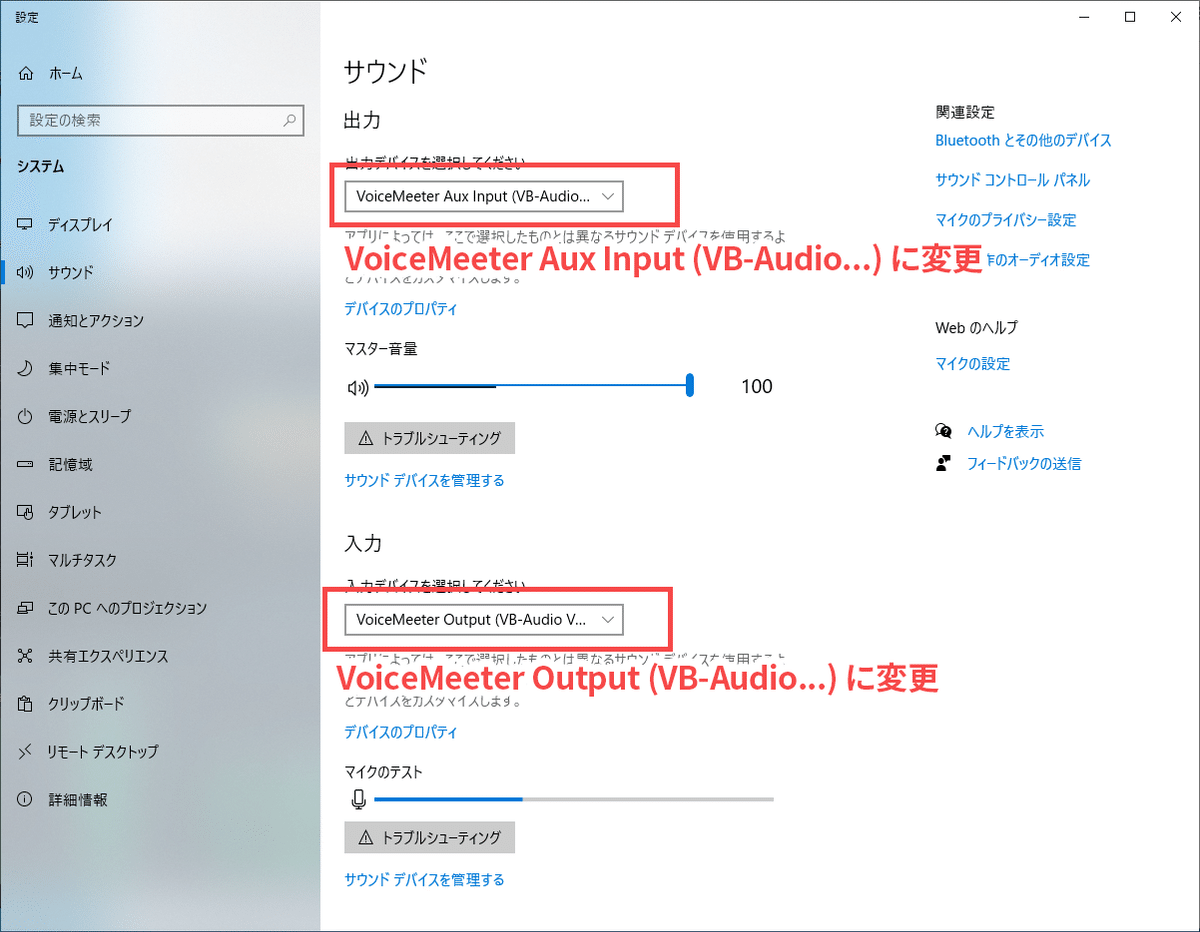This screenshot has width=1200, height=932.
Task: Click the Focus assist moon icon
Action: tap(27, 368)
